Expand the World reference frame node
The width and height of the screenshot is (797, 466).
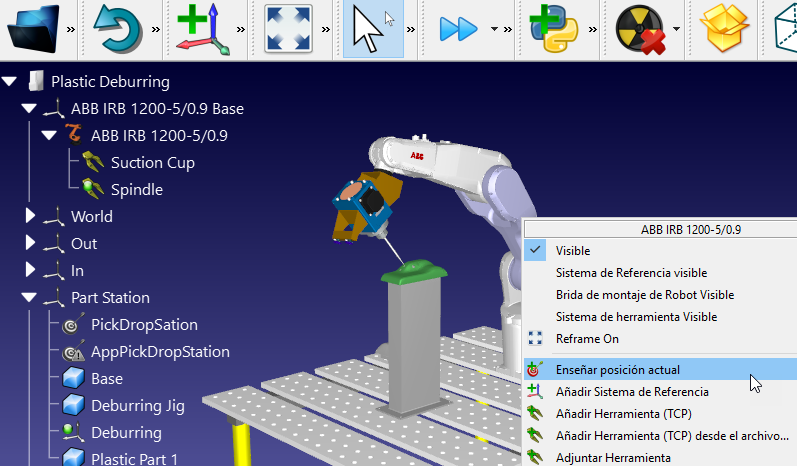[x=29, y=216]
